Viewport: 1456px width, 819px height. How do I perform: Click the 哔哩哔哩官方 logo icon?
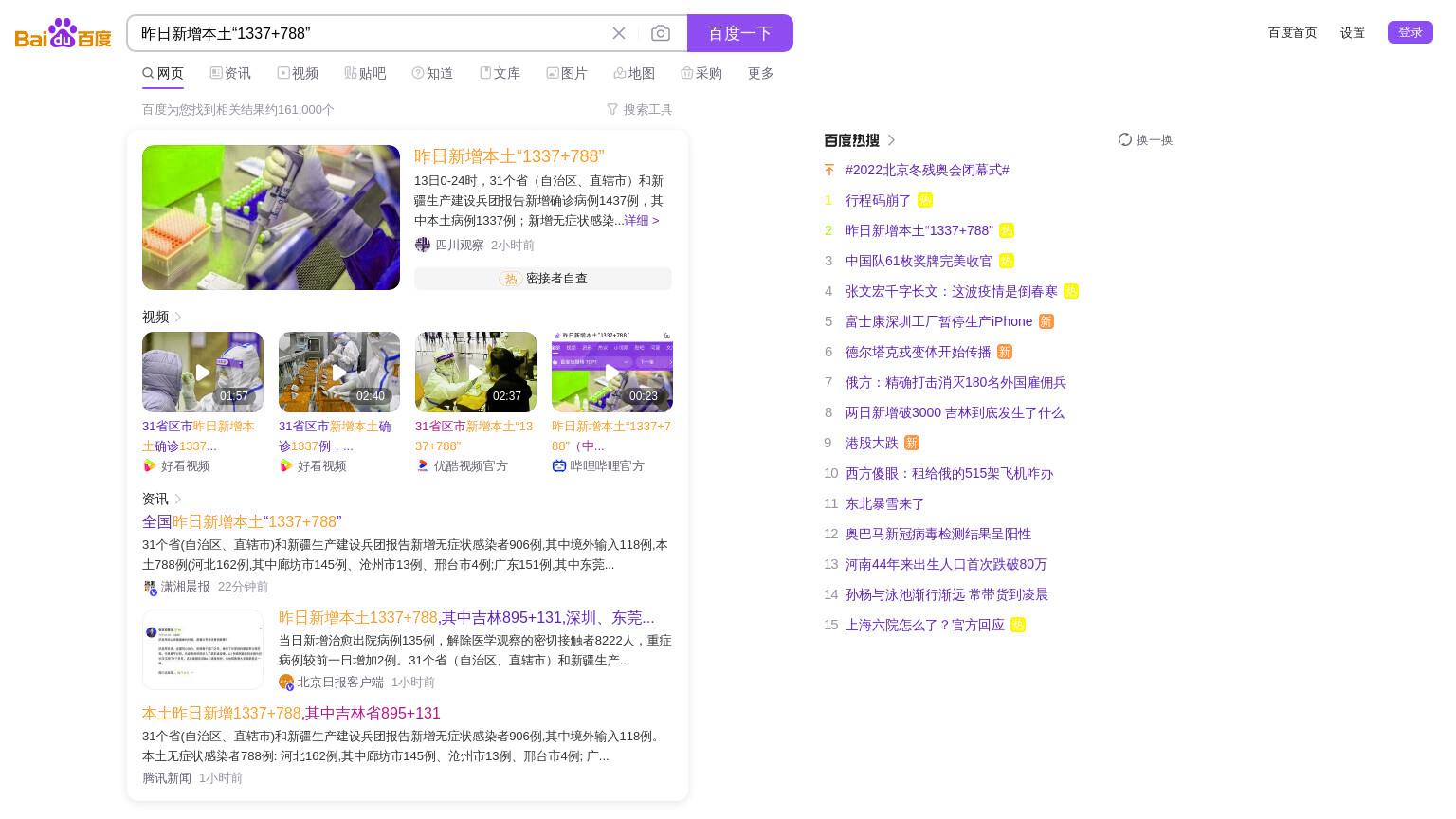(x=559, y=465)
